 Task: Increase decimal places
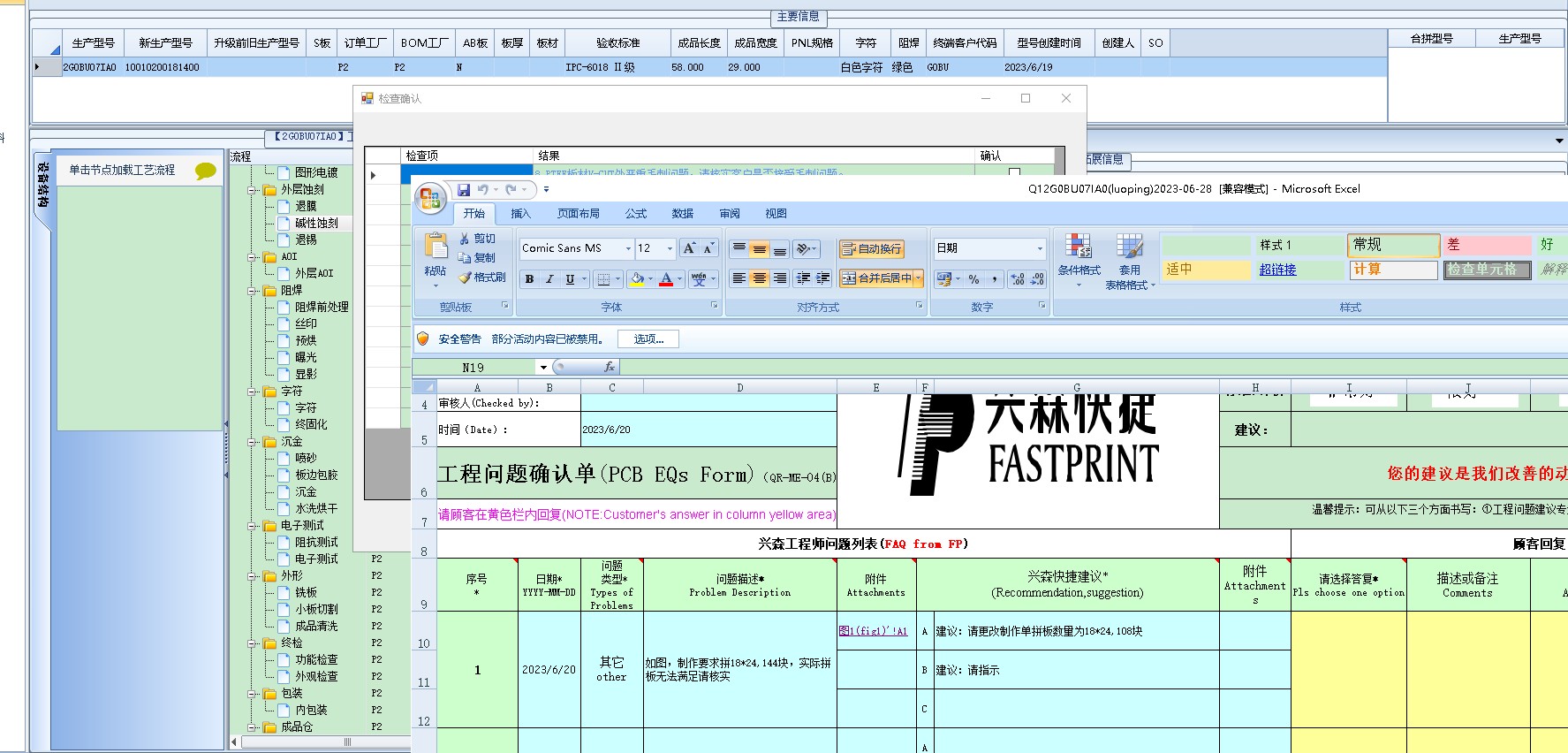click(1018, 279)
